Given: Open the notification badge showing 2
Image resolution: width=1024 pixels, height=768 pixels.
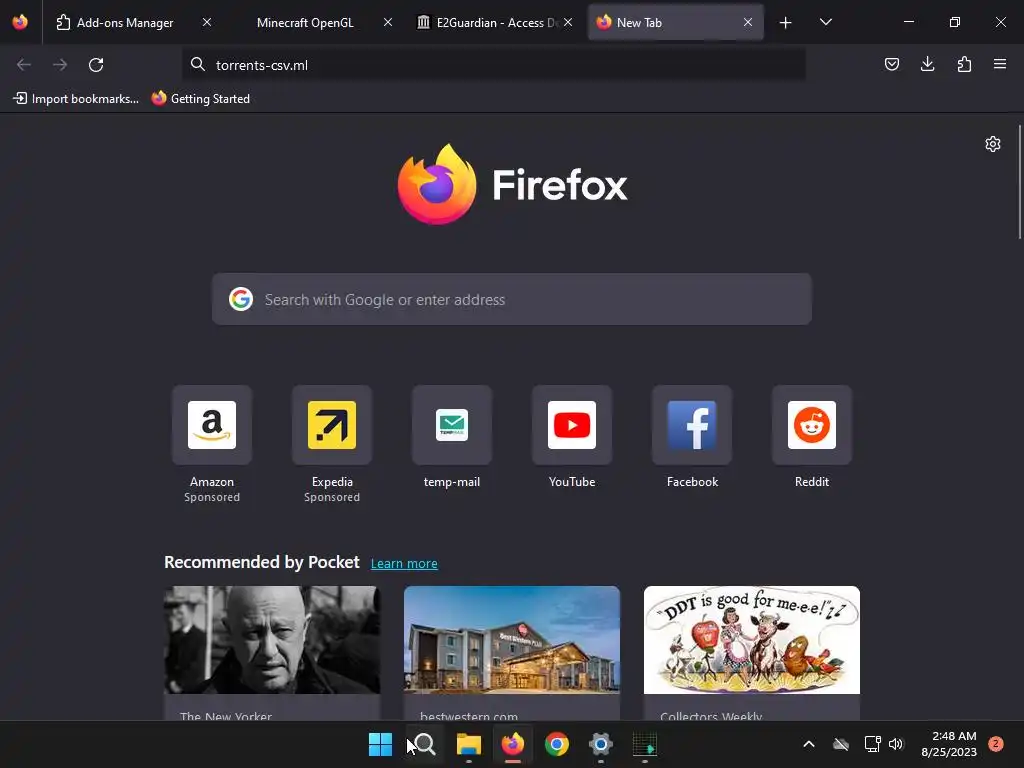Looking at the screenshot, I should click(996, 744).
